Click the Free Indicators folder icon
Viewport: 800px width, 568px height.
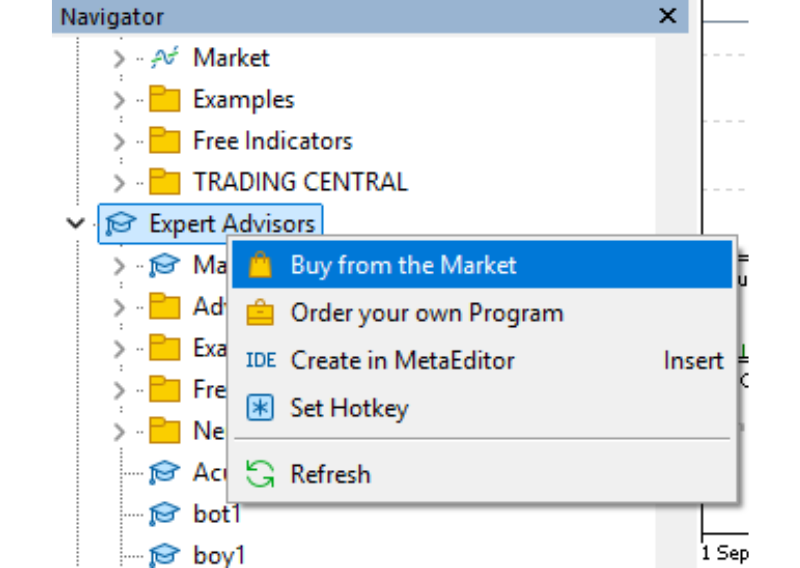165,140
